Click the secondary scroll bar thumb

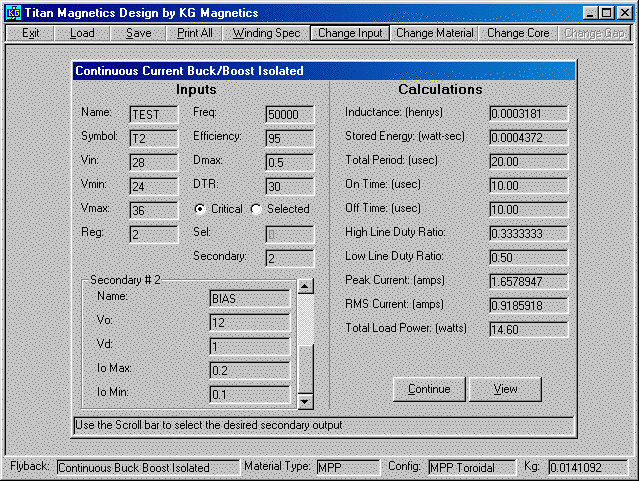[x=306, y=369]
